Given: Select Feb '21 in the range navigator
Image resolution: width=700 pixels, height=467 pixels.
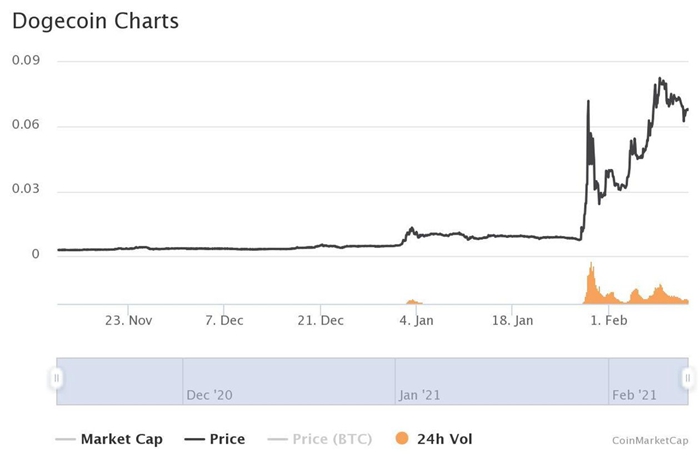Looking at the screenshot, I should [x=633, y=395].
